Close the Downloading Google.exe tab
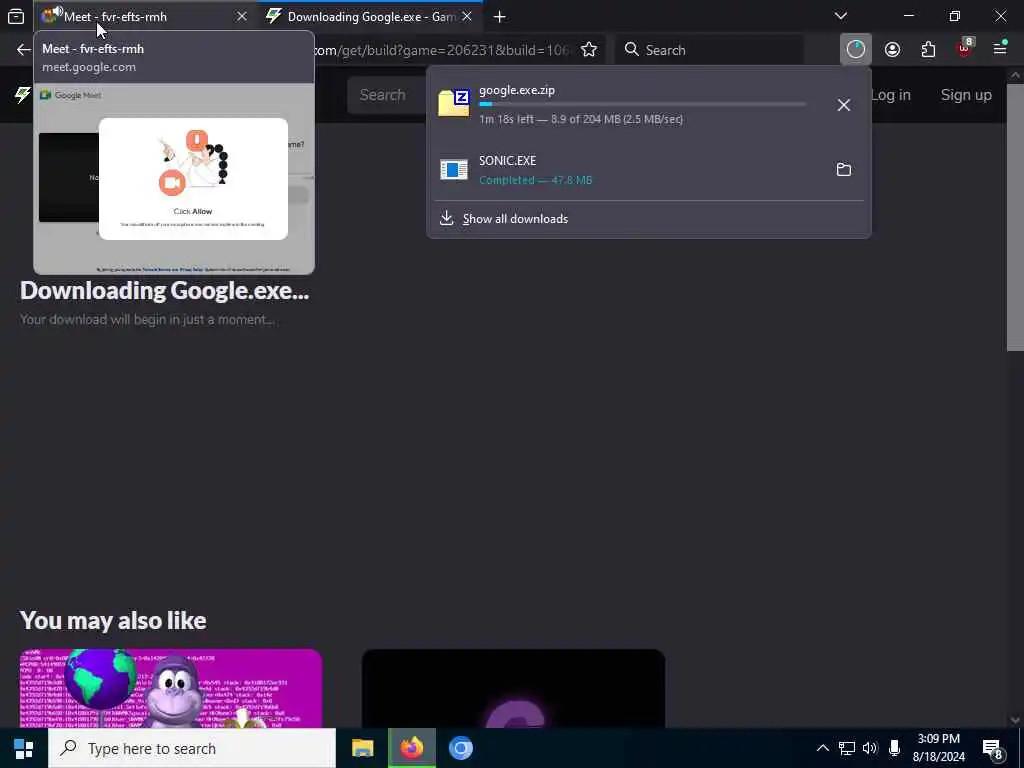 click(467, 16)
